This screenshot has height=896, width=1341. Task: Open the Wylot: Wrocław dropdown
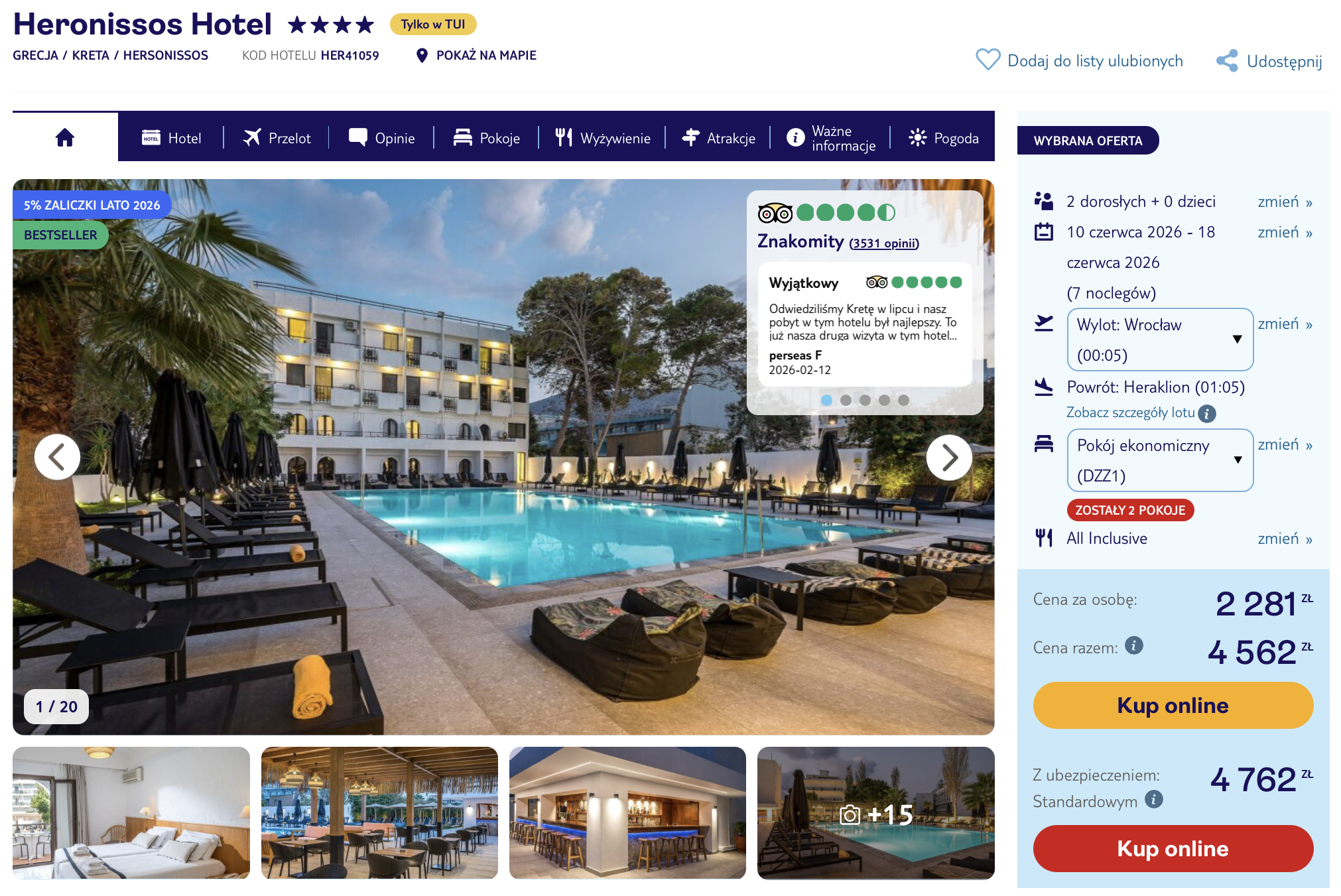(1160, 340)
